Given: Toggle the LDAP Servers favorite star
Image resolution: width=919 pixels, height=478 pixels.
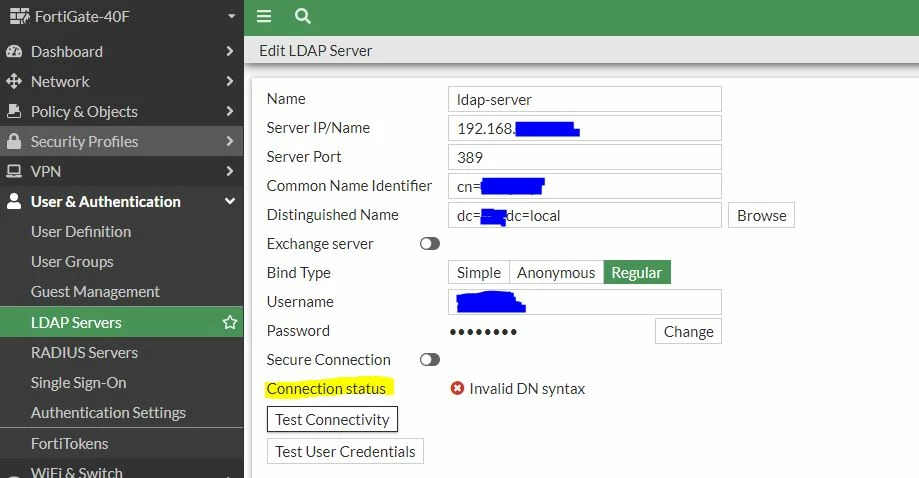Looking at the screenshot, I should pos(230,322).
